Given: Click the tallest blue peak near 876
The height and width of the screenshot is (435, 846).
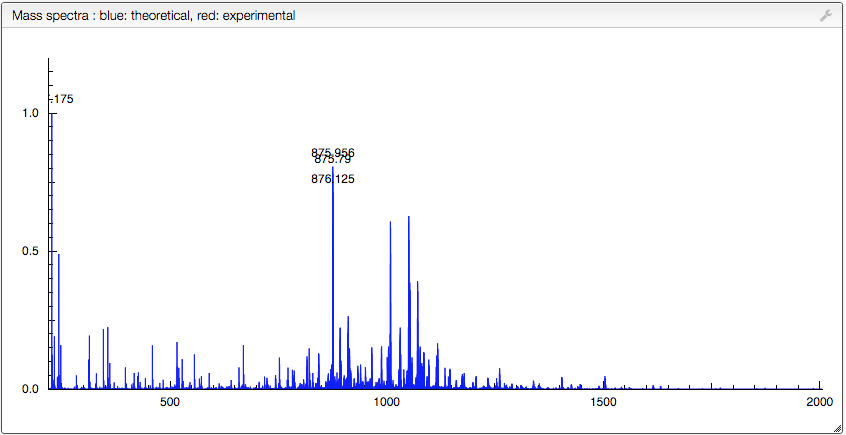Looking at the screenshot, I should [332, 278].
